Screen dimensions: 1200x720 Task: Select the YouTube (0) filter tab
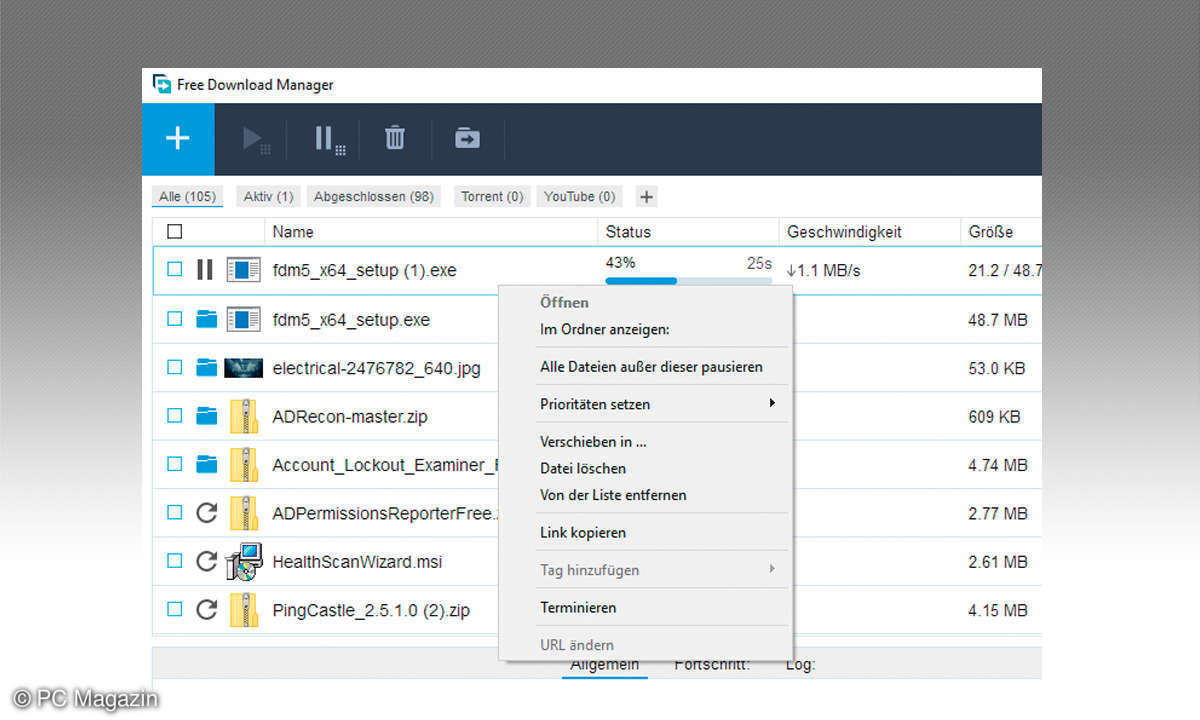580,197
